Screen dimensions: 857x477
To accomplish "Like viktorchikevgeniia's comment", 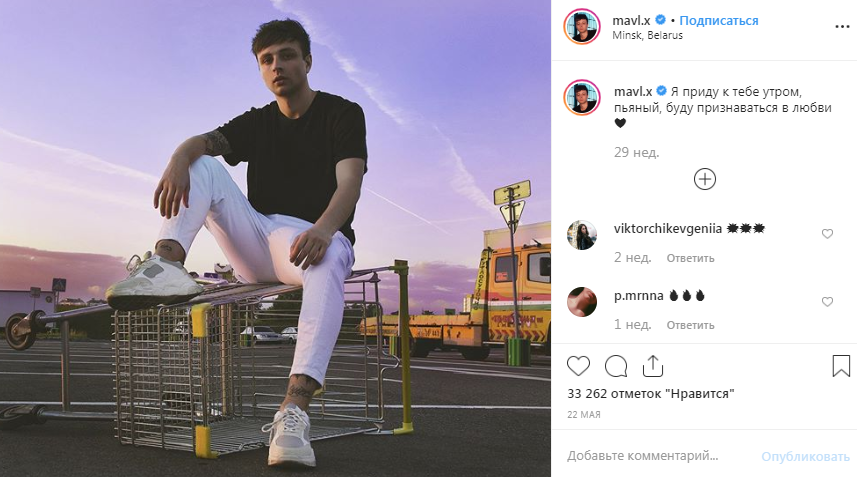I will 827,234.
